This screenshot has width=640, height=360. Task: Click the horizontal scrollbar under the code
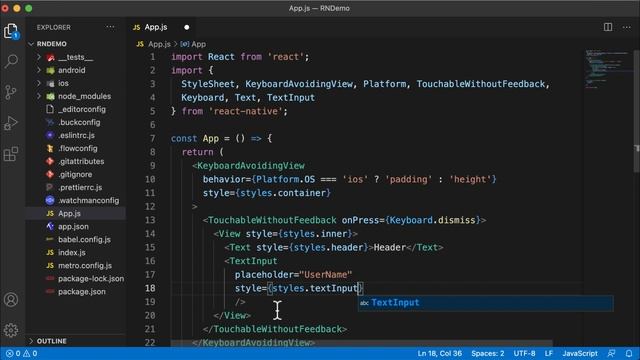361,343
